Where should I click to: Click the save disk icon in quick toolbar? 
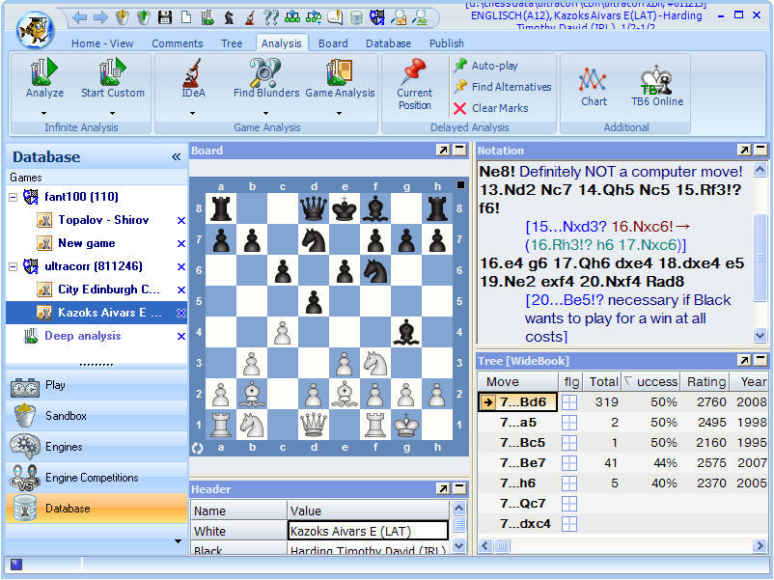click(164, 17)
